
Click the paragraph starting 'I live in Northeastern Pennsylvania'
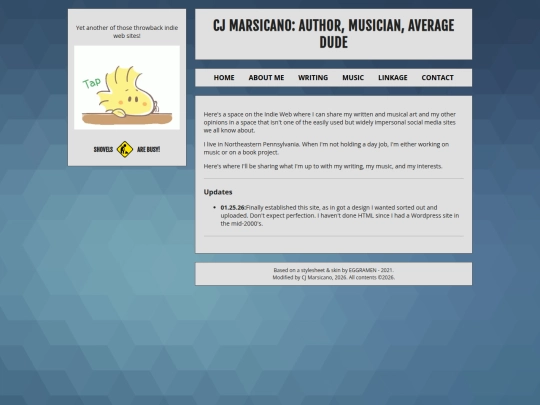pyautogui.click(x=326, y=148)
